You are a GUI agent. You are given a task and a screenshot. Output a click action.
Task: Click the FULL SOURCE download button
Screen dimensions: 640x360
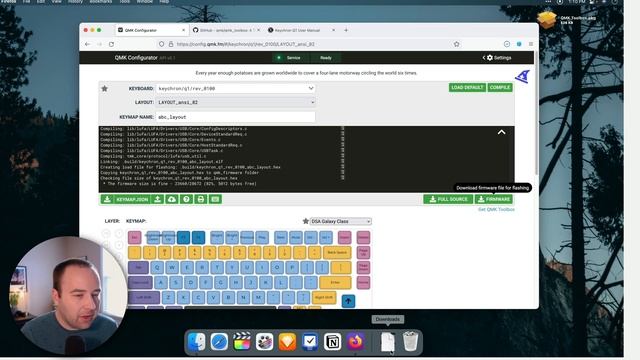pyautogui.click(x=448, y=199)
